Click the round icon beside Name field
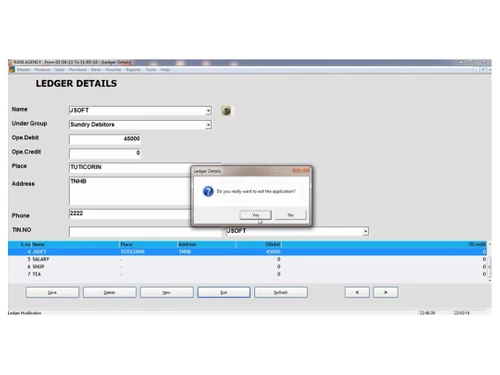Image resolution: width=500 pixels, height=375 pixels. click(226, 111)
